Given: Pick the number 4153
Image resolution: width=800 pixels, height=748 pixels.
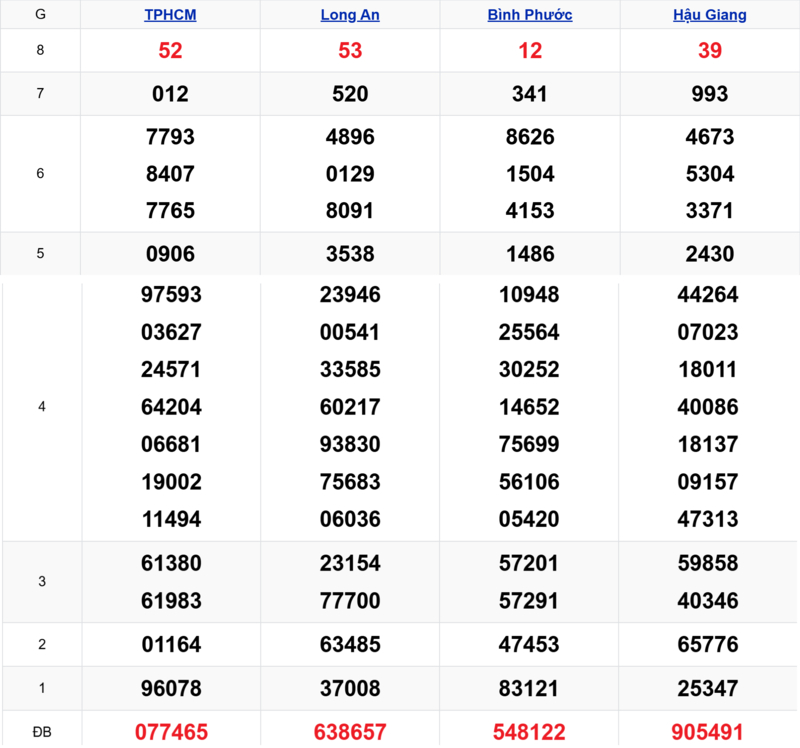Looking at the screenshot, I should 530,211.
